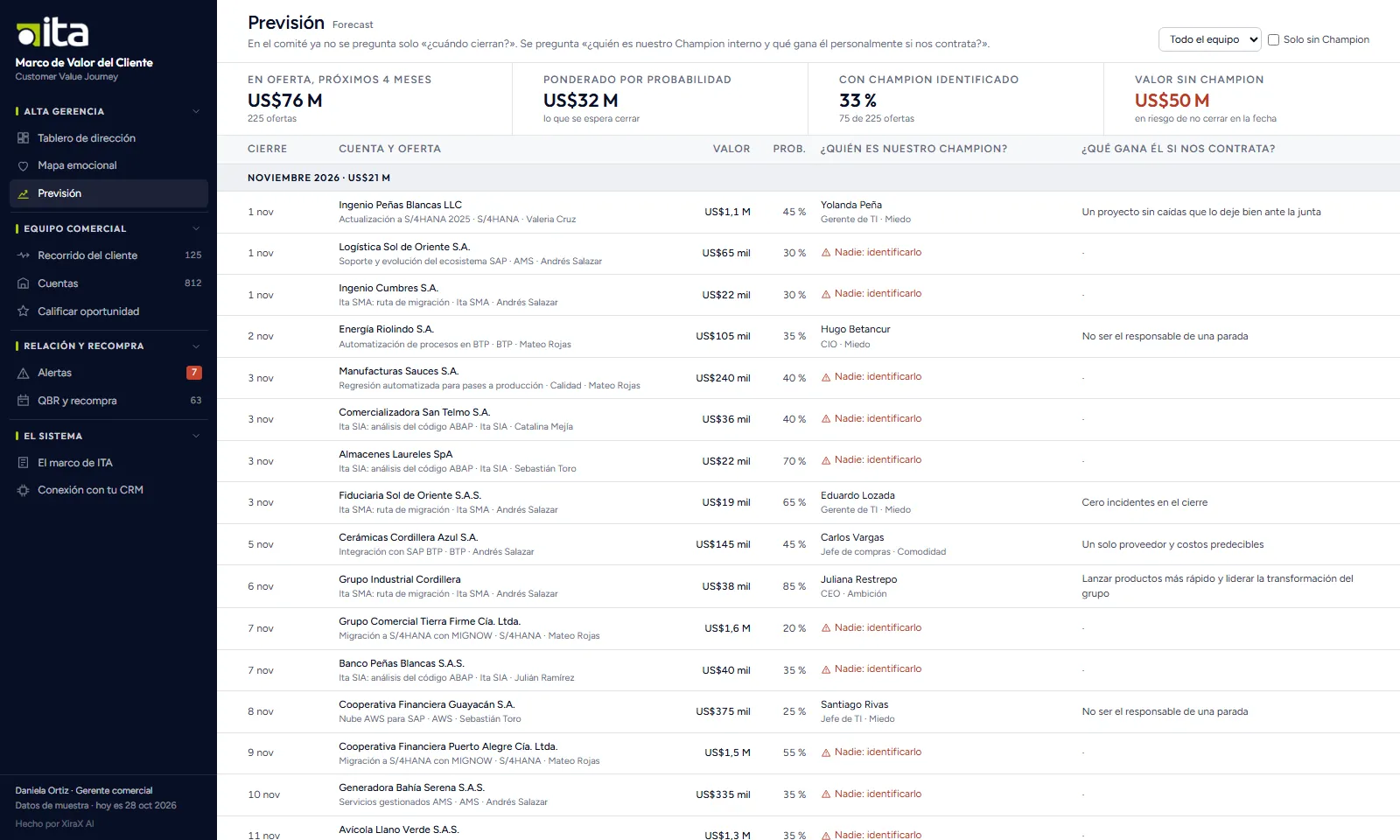
Task: Click the PROB. column header
Action: [789, 149]
